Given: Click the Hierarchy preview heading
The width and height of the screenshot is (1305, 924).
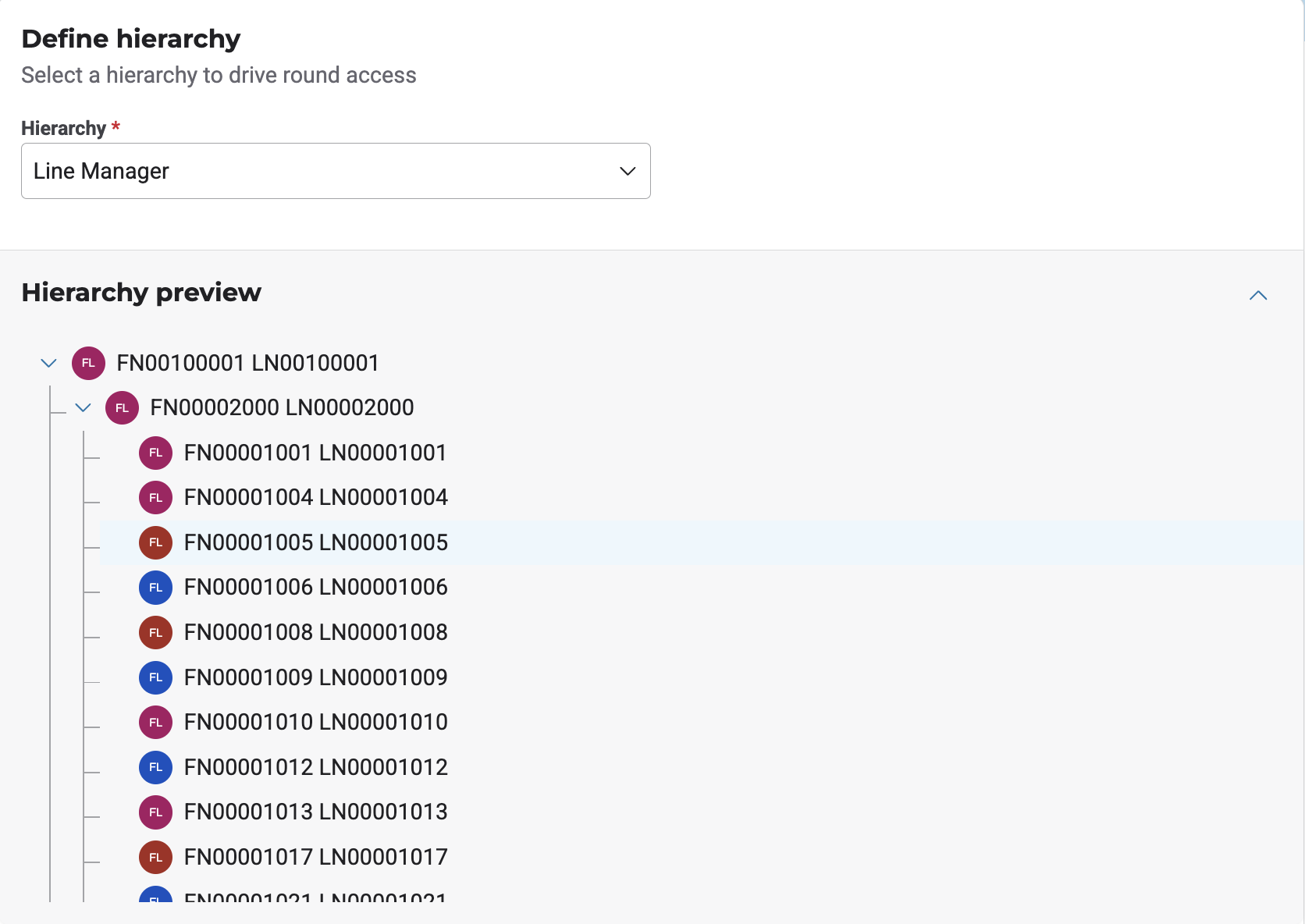Looking at the screenshot, I should point(141,292).
